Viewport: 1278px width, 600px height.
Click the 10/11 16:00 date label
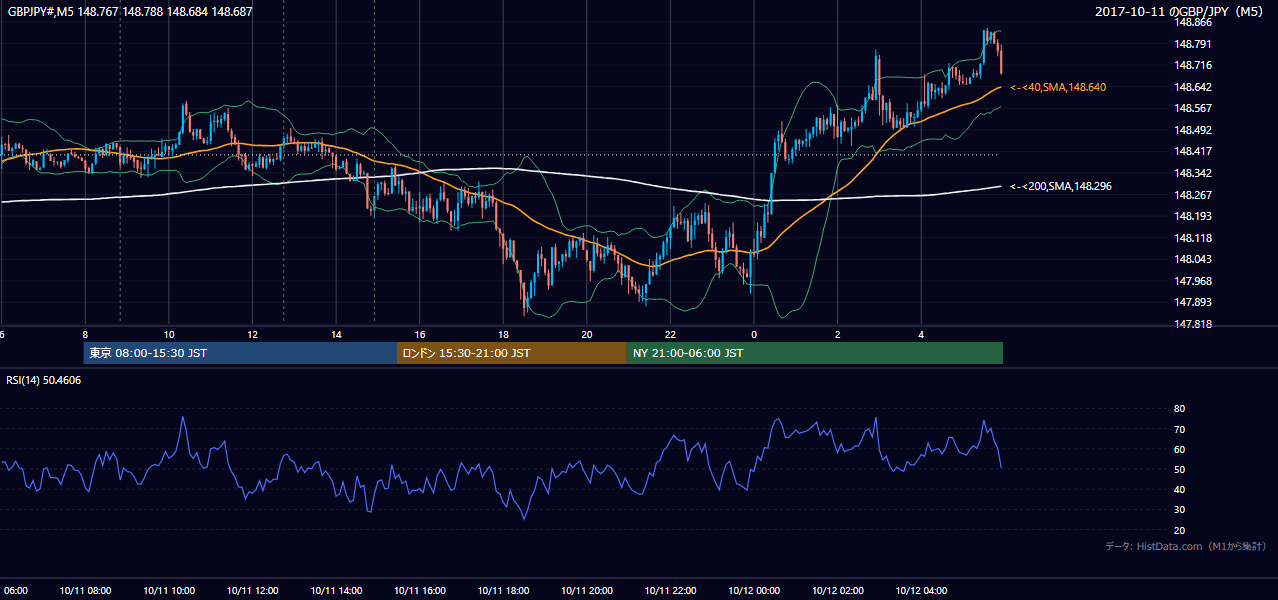(x=420, y=590)
